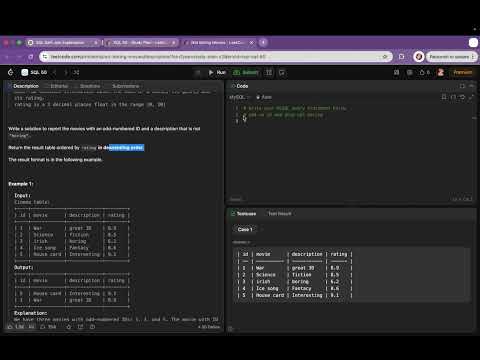Switch to the Description tab
480x360 pixels.
[23, 86]
